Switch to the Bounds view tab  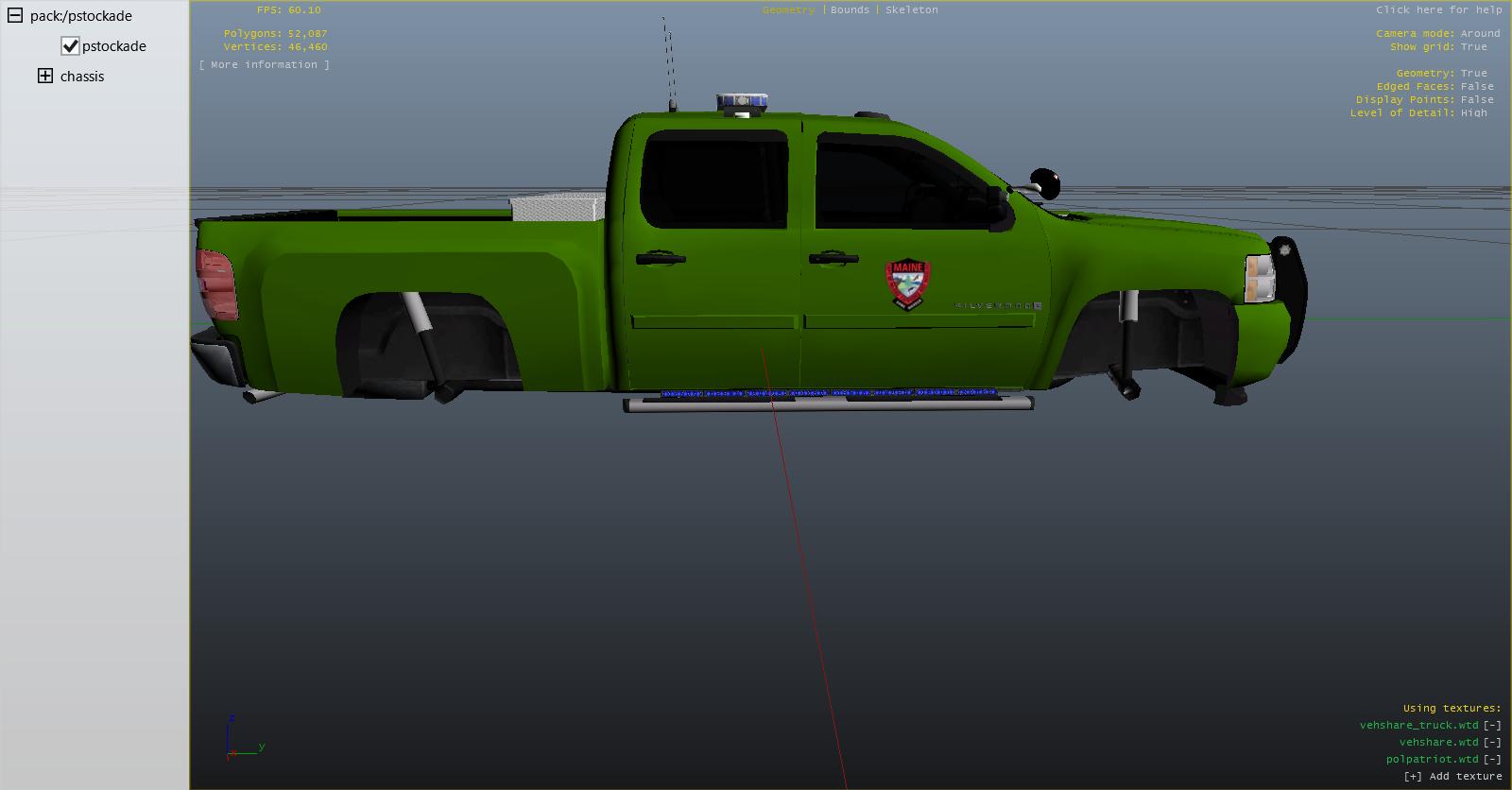pos(850,10)
